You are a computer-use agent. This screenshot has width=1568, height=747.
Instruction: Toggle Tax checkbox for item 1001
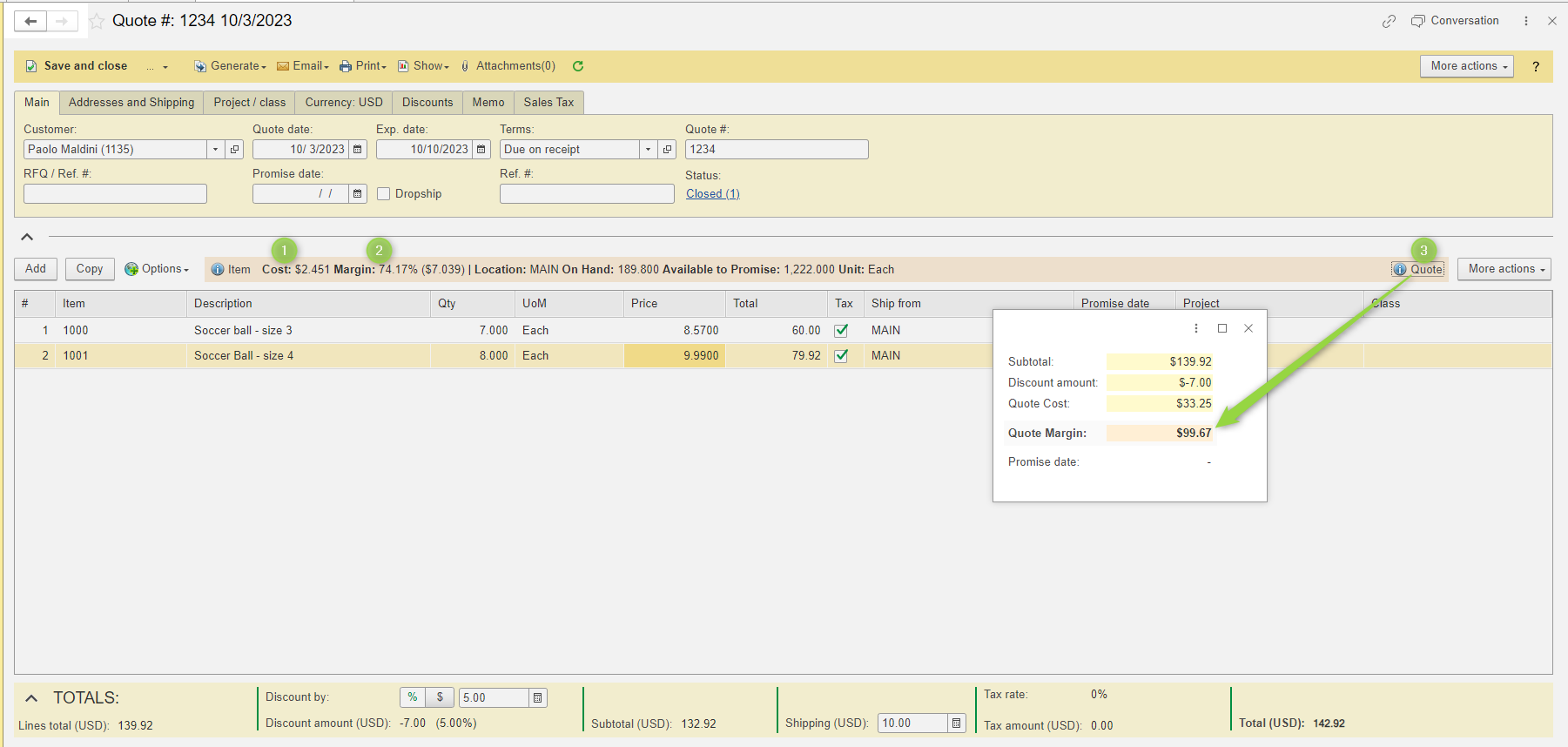[x=841, y=356]
